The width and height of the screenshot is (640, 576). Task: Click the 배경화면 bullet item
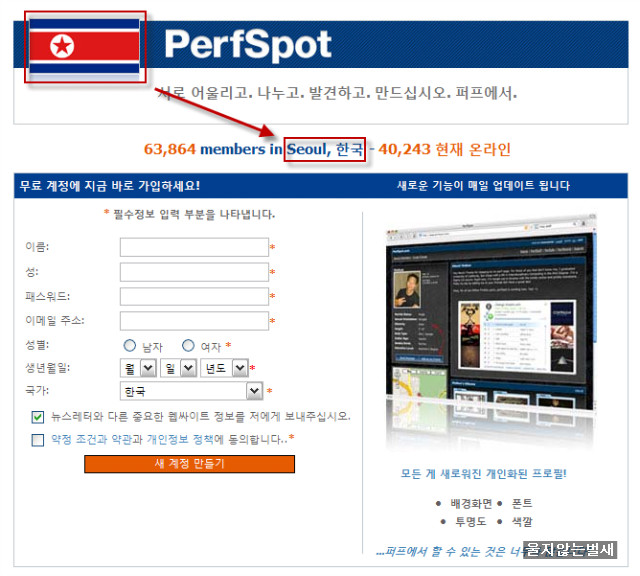click(x=471, y=504)
